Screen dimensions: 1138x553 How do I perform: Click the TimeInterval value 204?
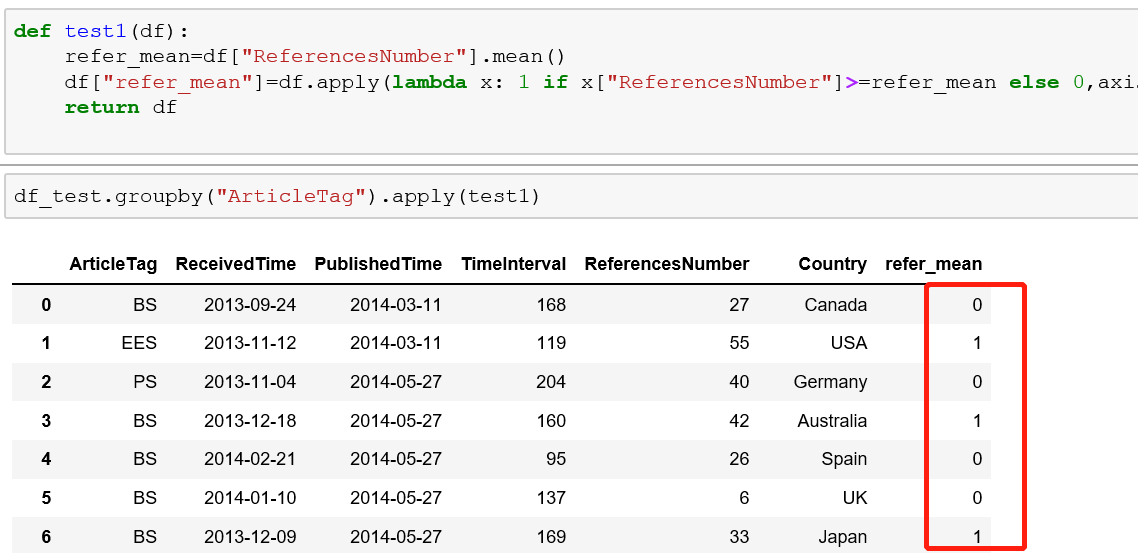[550, 382]
